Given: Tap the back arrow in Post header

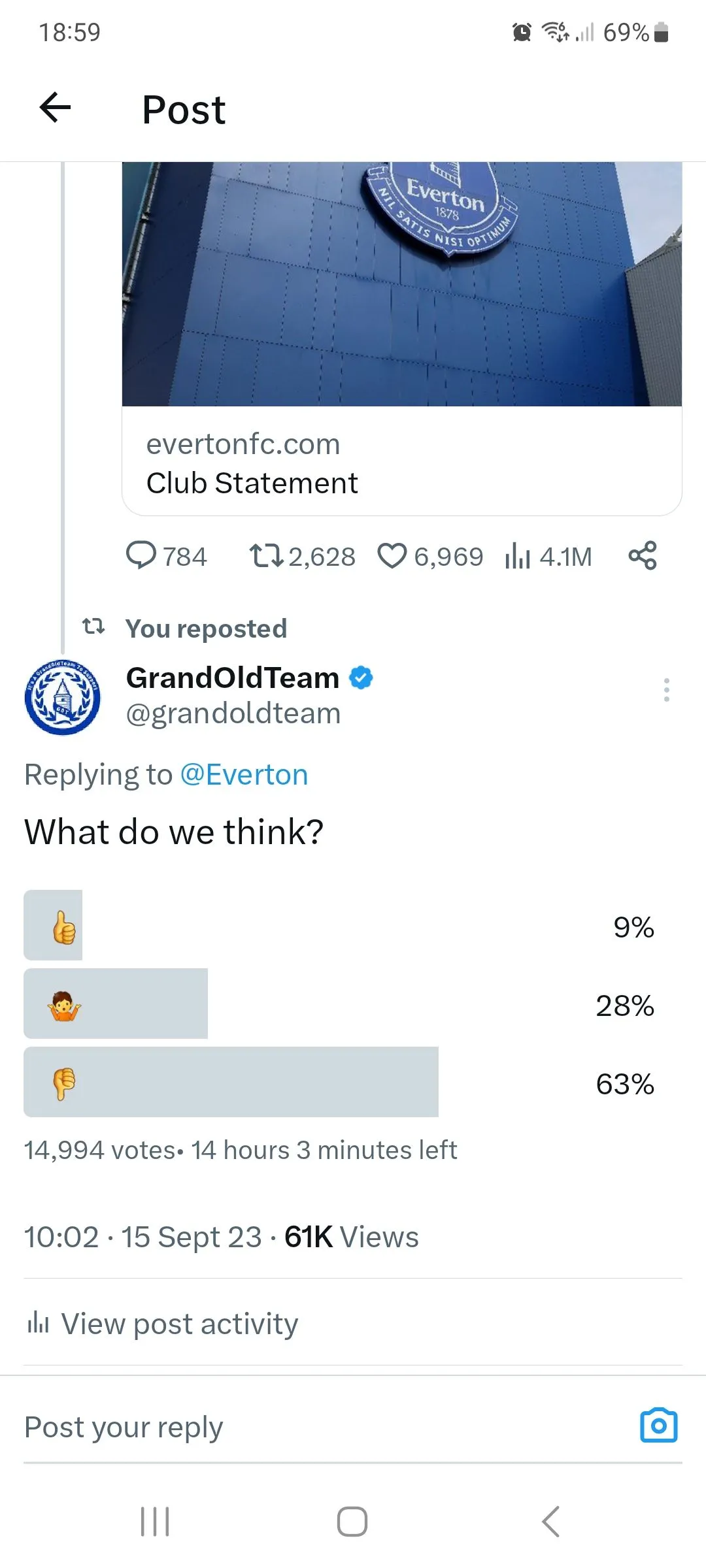Looking at the screenshot, I should click(55, 108).
